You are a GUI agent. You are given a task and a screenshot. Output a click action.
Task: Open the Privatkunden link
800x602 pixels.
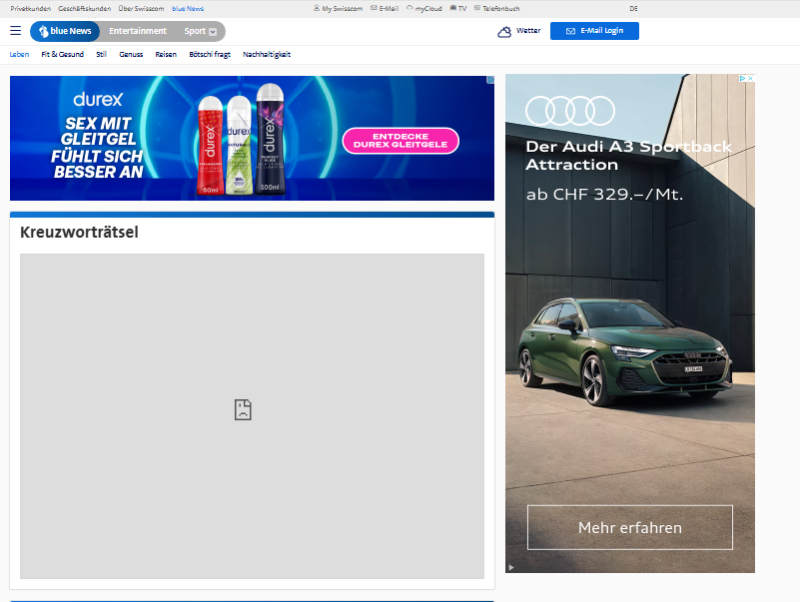30,8
